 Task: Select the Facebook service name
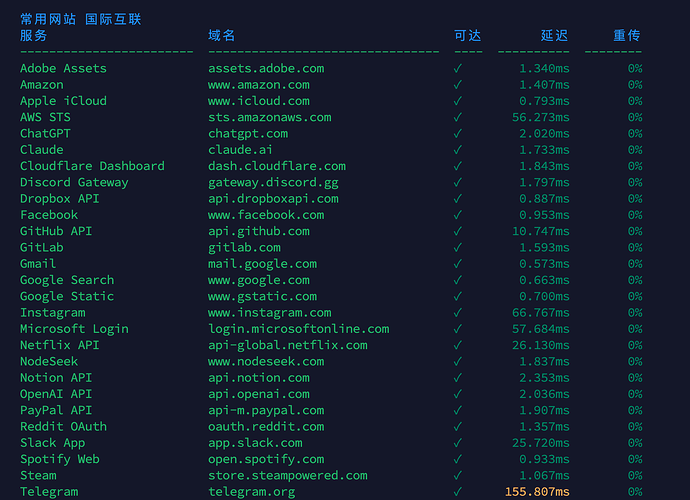pyautogui.click(x=49, y=215)
